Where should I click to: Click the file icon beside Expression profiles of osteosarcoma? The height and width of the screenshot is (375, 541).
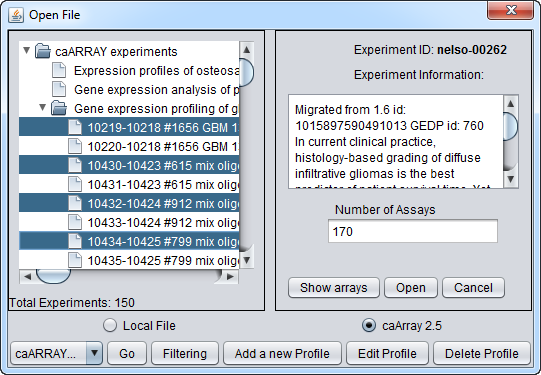coord(59,70)
